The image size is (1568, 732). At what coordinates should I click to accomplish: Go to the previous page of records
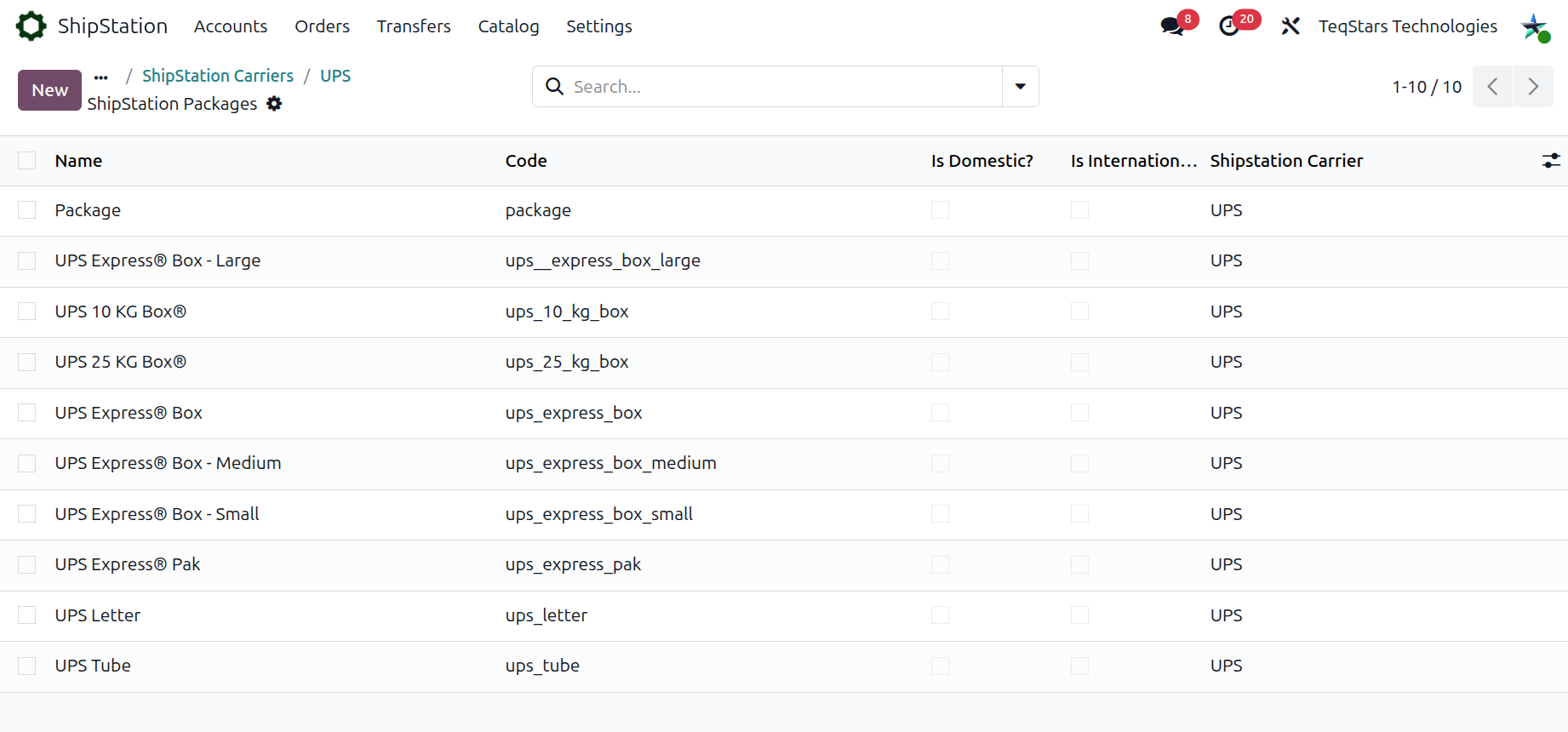coord(1492,87)
